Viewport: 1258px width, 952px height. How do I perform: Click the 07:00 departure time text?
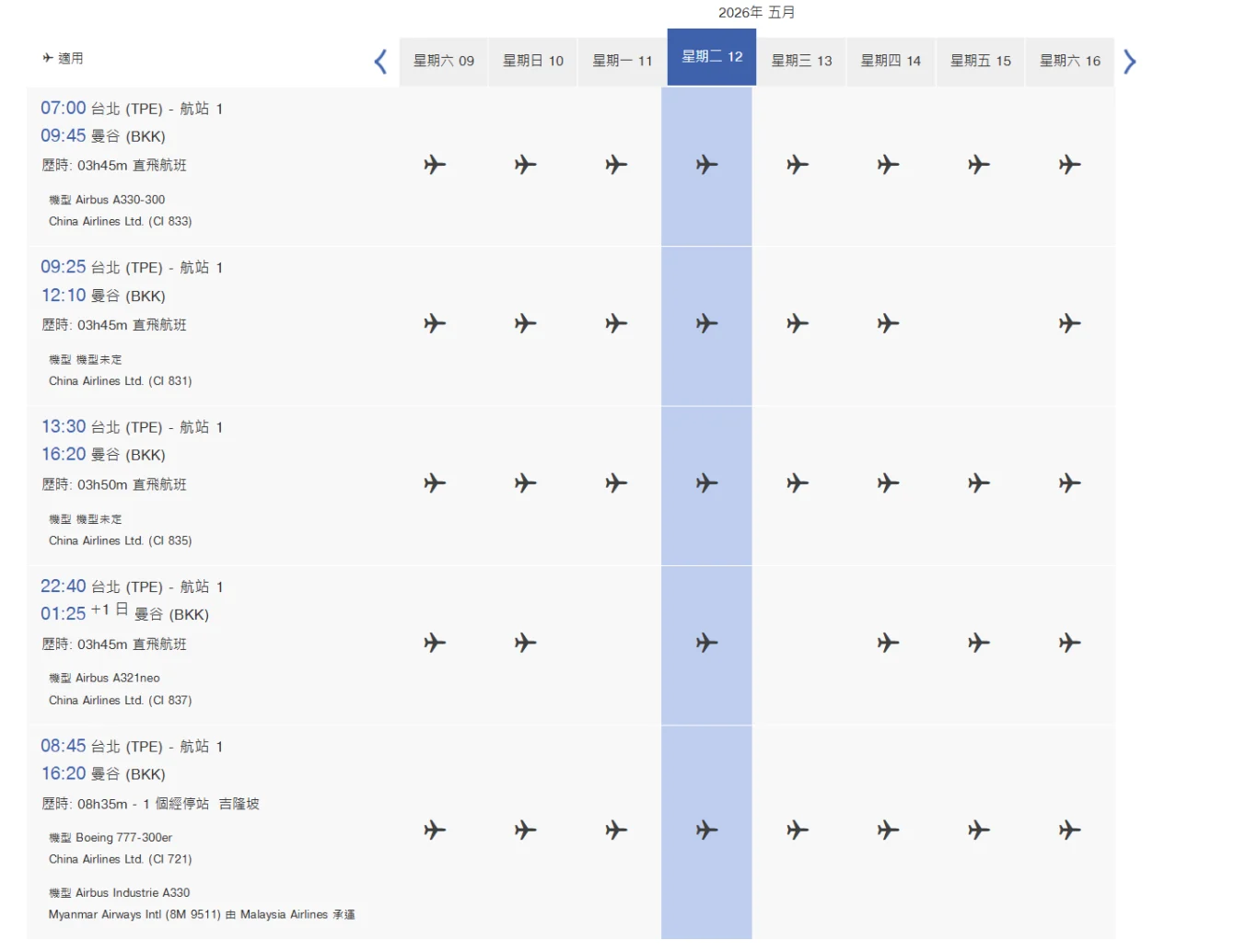63,108
